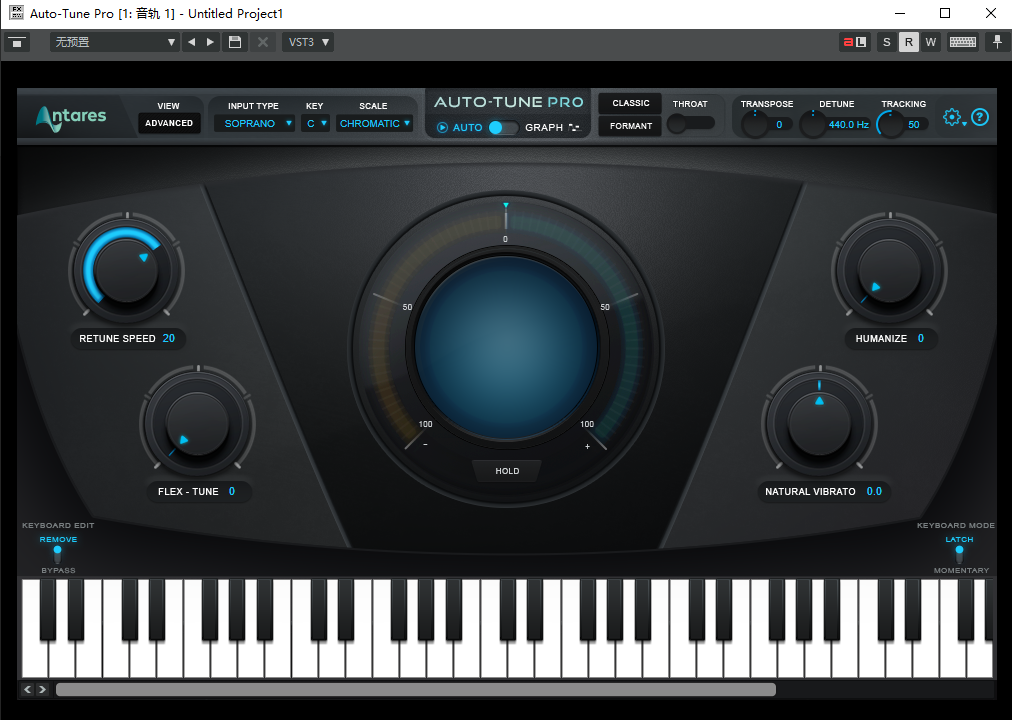Pin the plugin window with pin icon
1012x720 pixels.
click(x=997, y=42)
